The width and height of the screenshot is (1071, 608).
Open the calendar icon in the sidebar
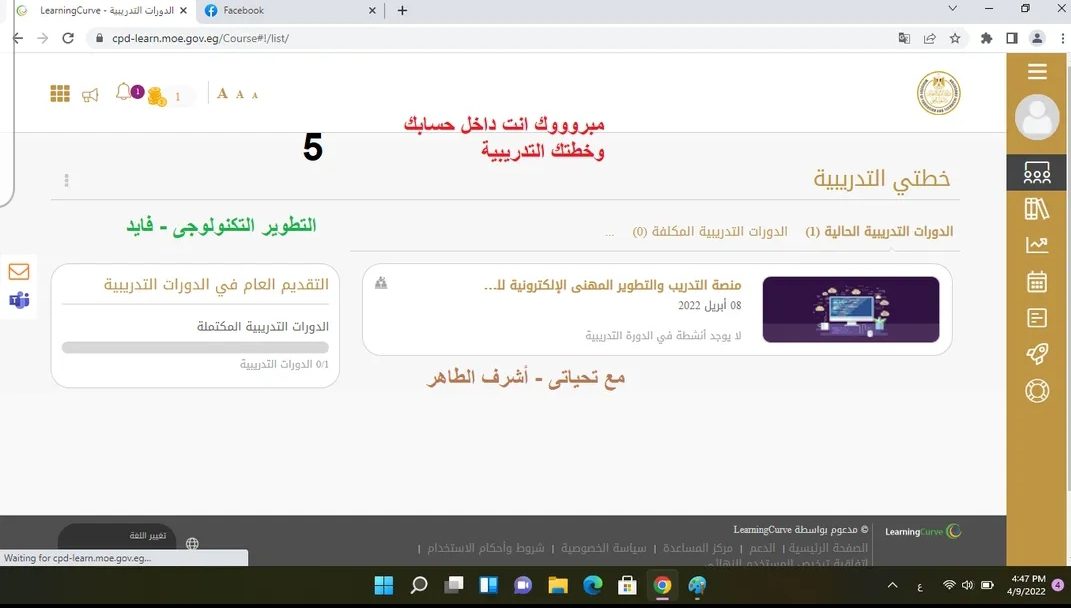point(1036,281)
